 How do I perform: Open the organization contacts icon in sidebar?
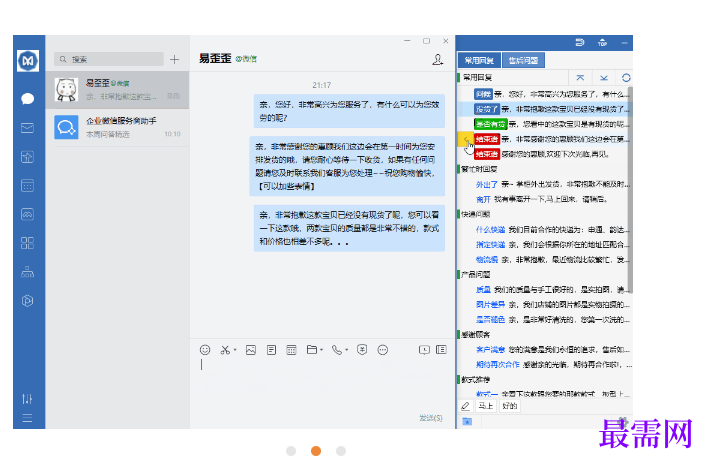[x=27, y=272]
